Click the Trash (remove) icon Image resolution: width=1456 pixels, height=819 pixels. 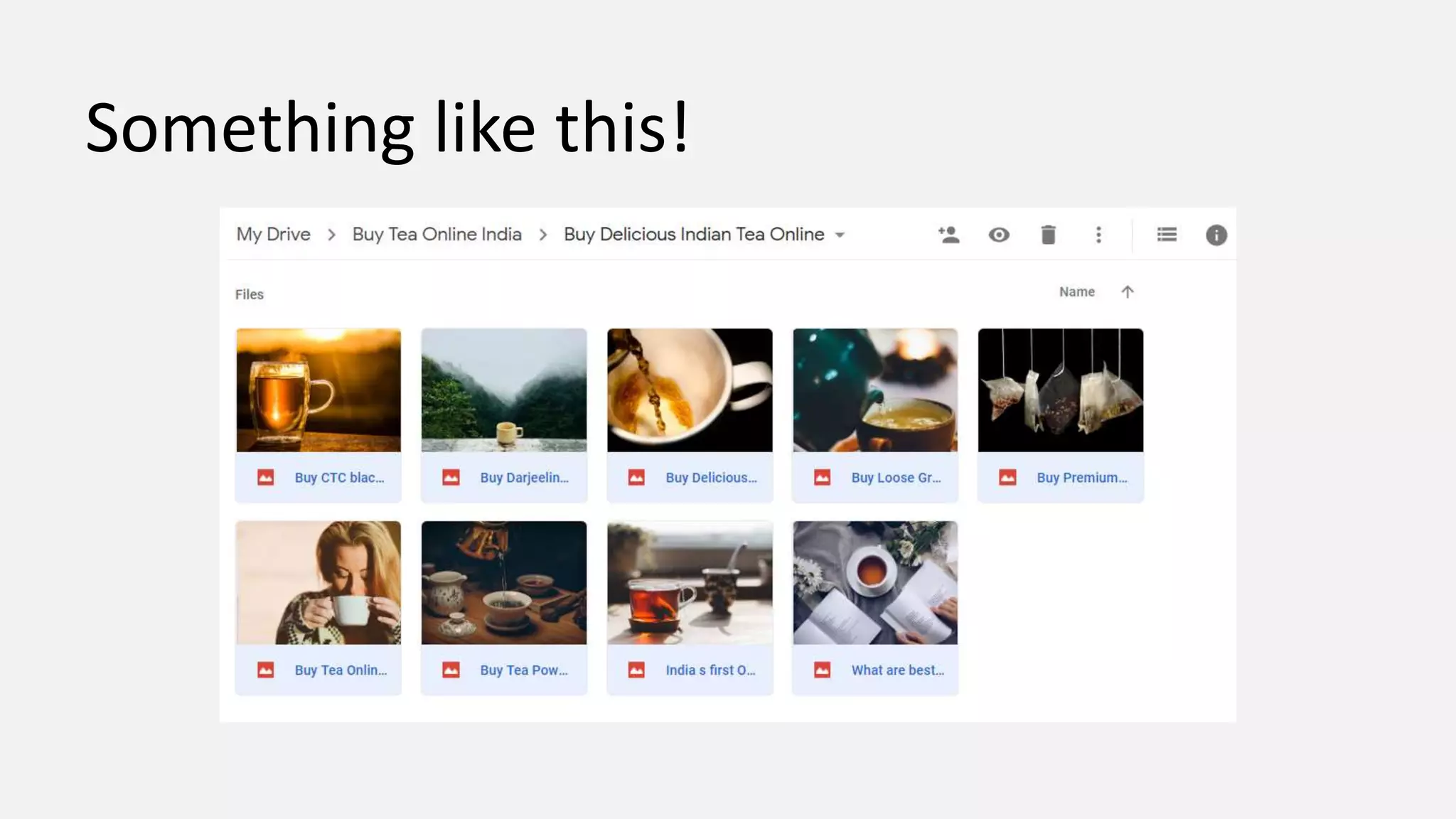click(1048, 235)
